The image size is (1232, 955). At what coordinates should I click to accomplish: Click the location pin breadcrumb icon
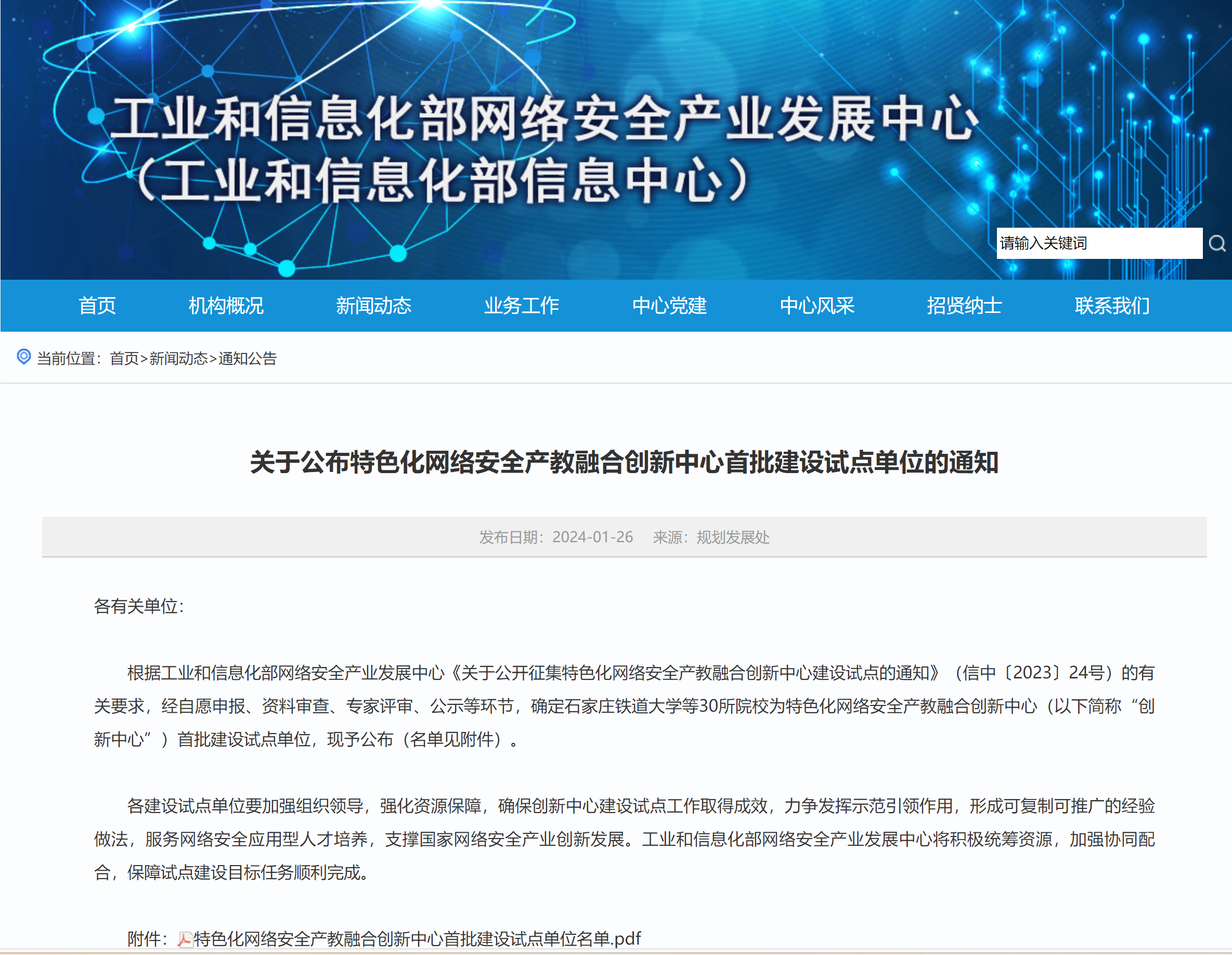coord(24,357)
